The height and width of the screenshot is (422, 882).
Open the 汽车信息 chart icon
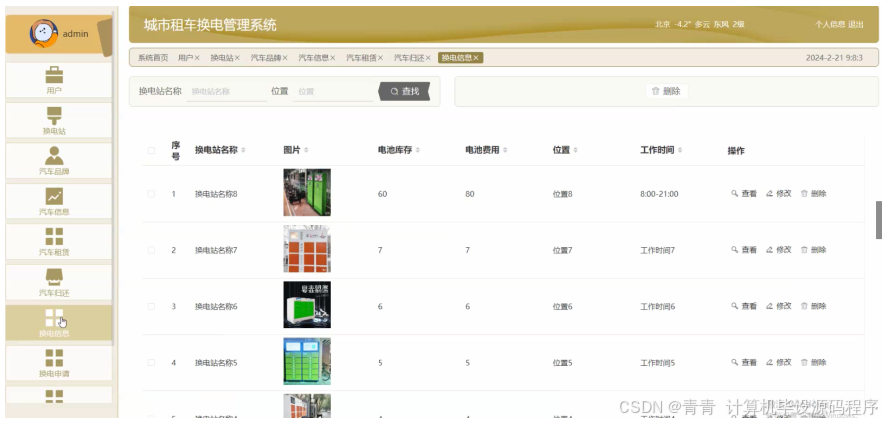tap(54, 196)
